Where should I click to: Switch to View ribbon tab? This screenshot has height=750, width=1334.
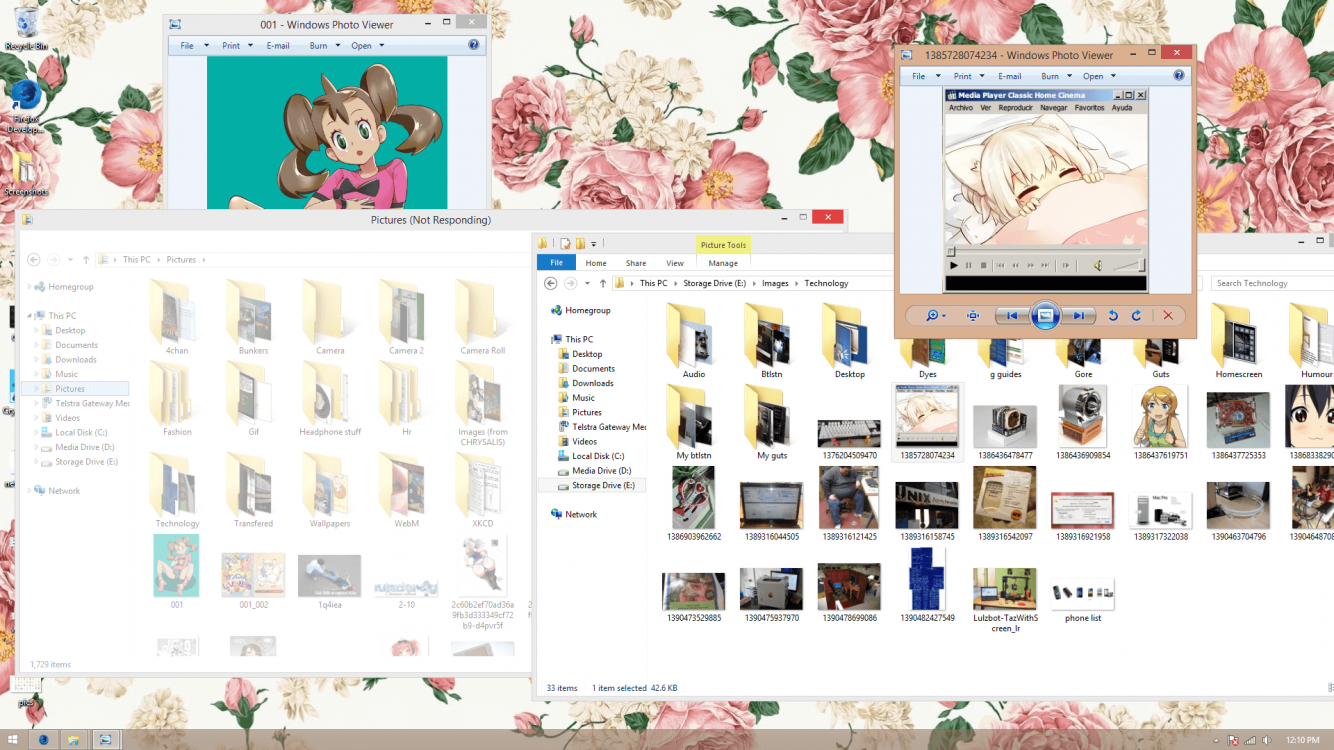click(x=675, y=263)
